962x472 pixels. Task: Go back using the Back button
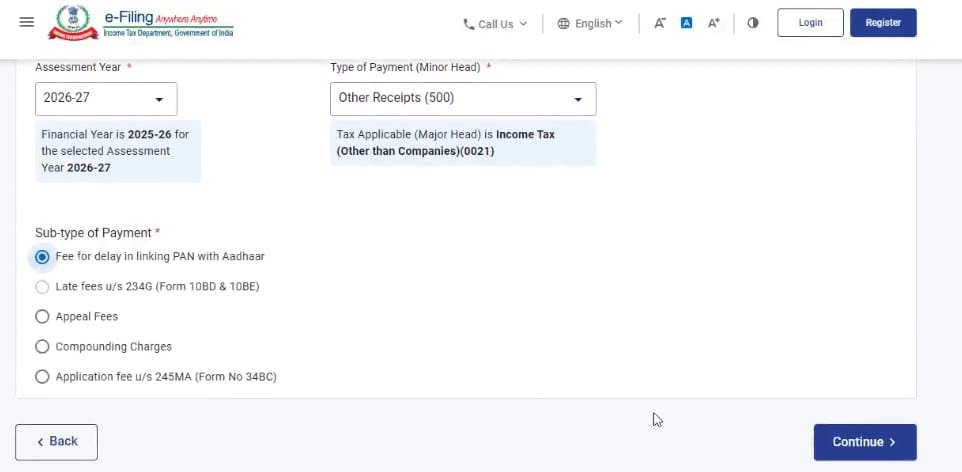pyautogui.click(x=56, y=442)
